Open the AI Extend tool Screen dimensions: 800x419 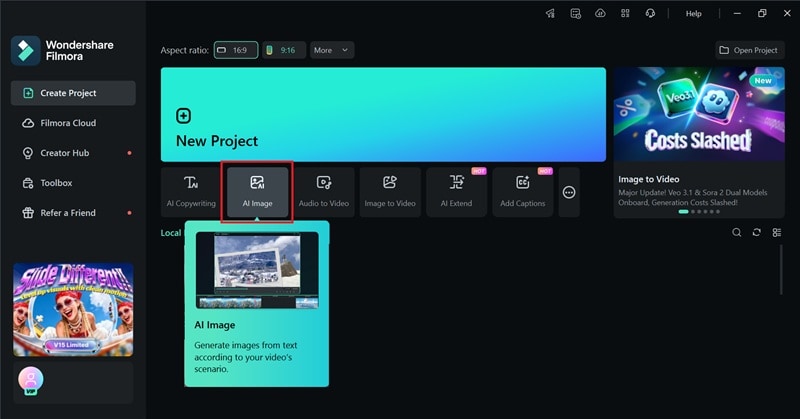456,192
